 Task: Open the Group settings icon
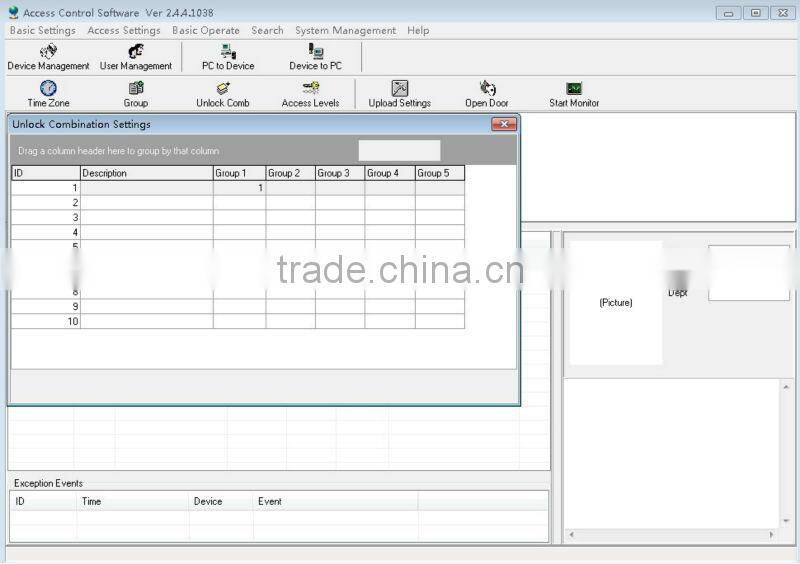(136, 94)
